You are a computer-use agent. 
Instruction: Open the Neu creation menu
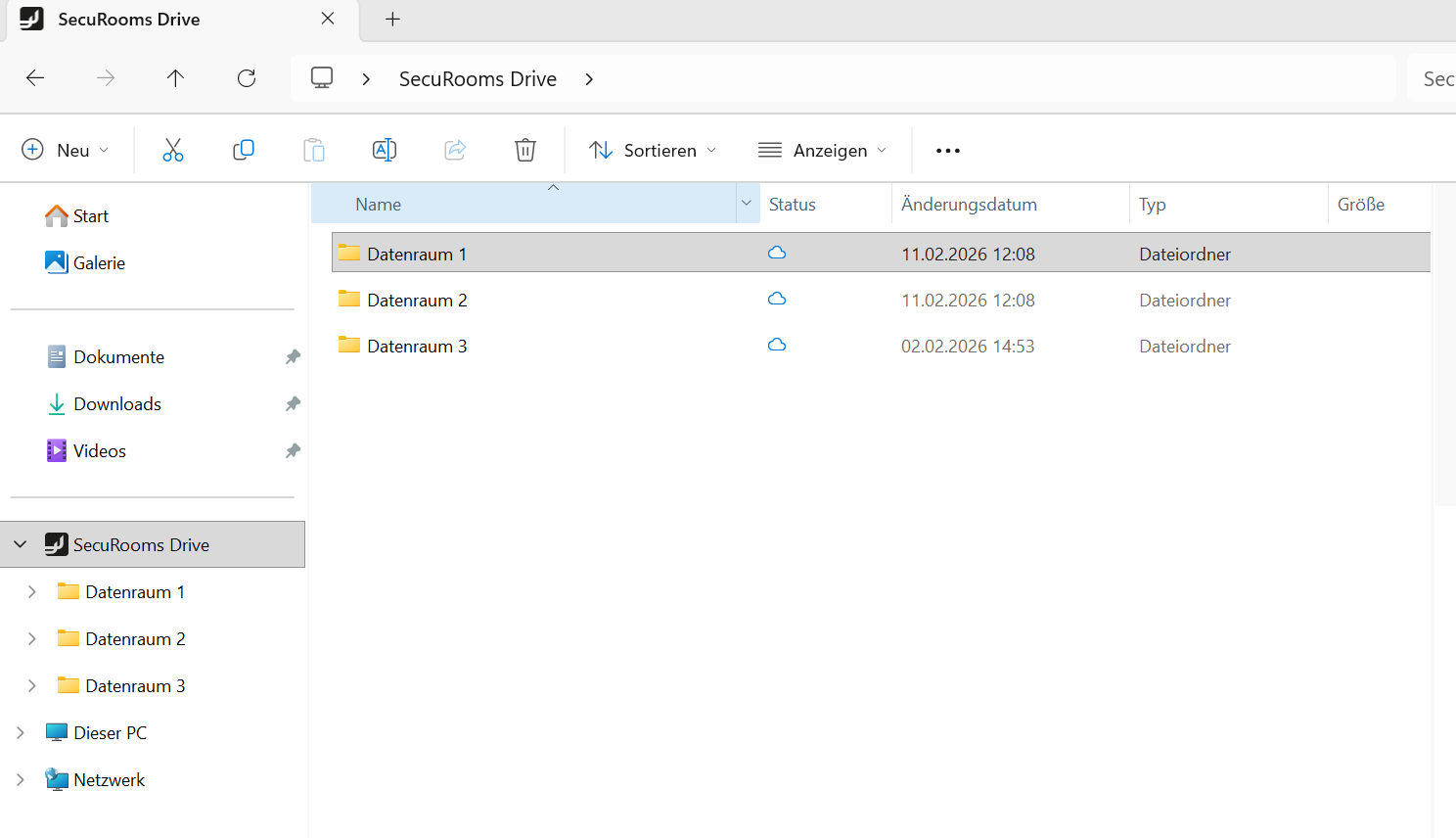[x=65, y=150]
